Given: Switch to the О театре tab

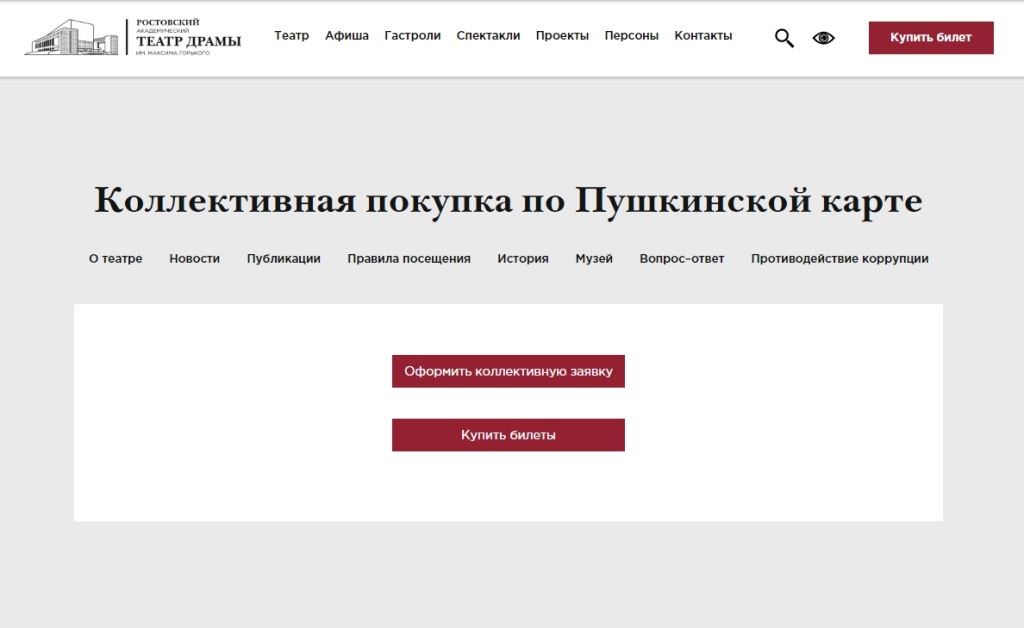Looking at the screenshot, I should (116, 259).
